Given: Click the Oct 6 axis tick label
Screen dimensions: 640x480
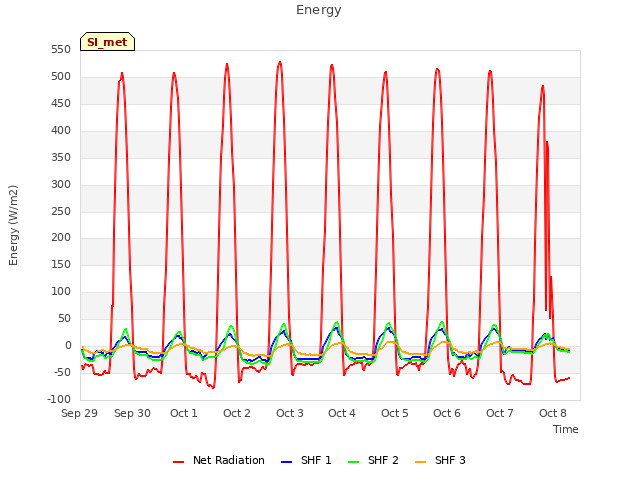Looking at the screenshot, I should click(447, 413).
